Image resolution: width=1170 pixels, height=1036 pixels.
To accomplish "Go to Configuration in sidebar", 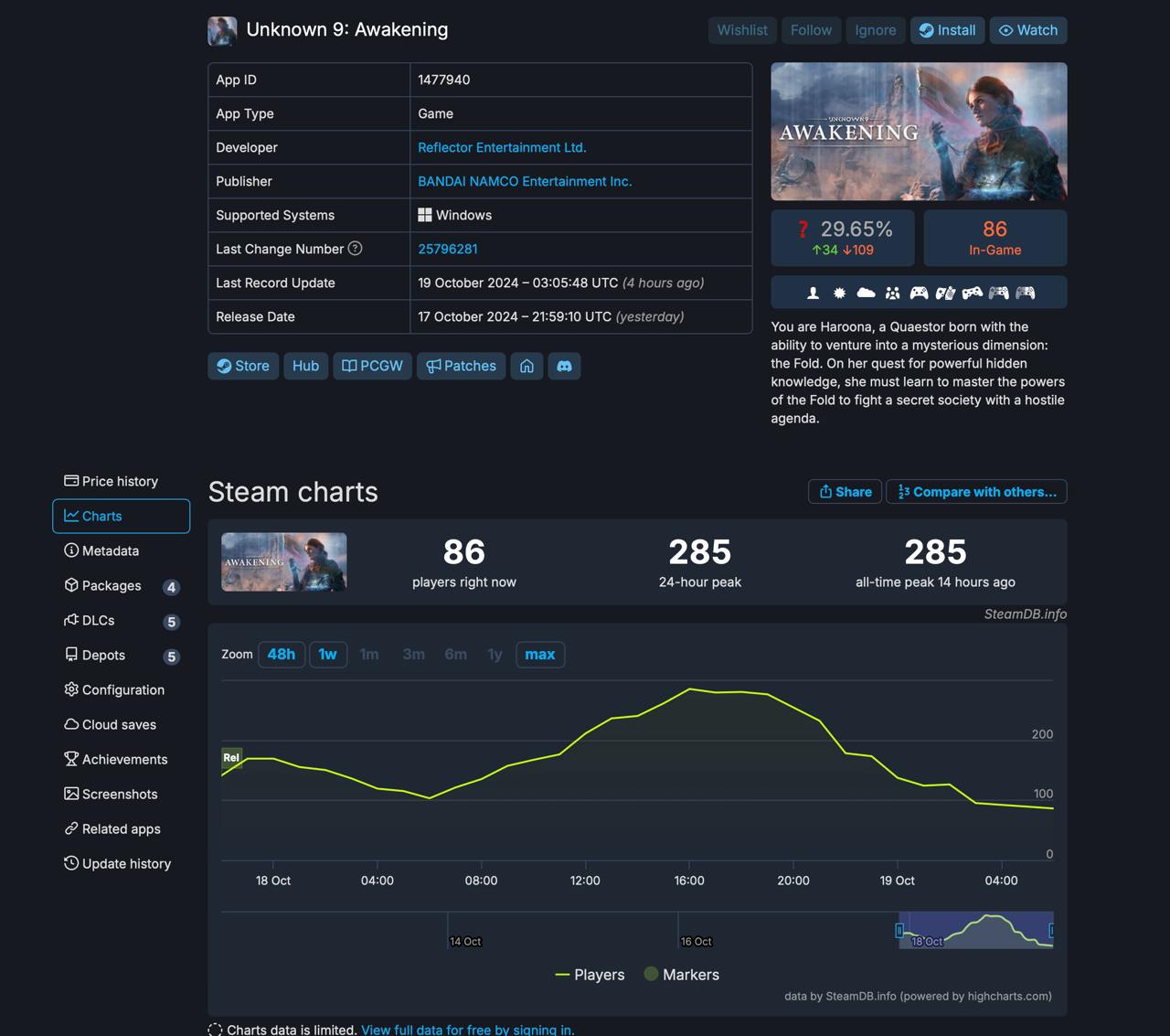I will tap(121, 689).
